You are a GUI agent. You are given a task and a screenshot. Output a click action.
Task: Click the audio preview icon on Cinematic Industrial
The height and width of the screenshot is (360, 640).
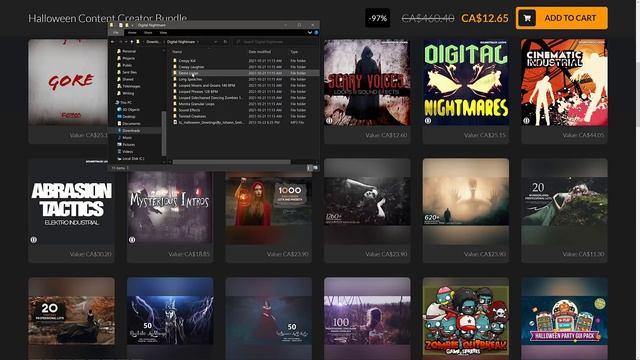click(526, 121)
